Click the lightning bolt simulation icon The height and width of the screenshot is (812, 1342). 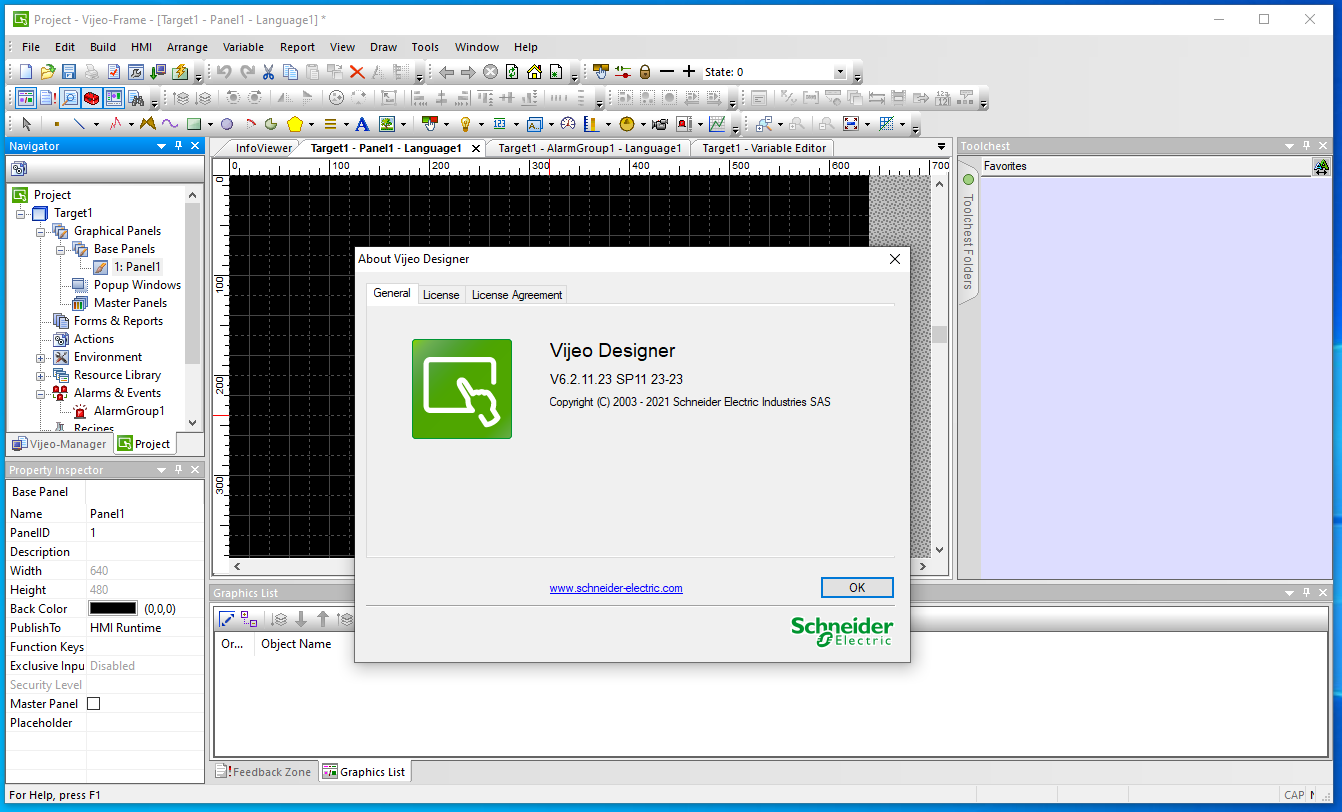coord(180,72)
